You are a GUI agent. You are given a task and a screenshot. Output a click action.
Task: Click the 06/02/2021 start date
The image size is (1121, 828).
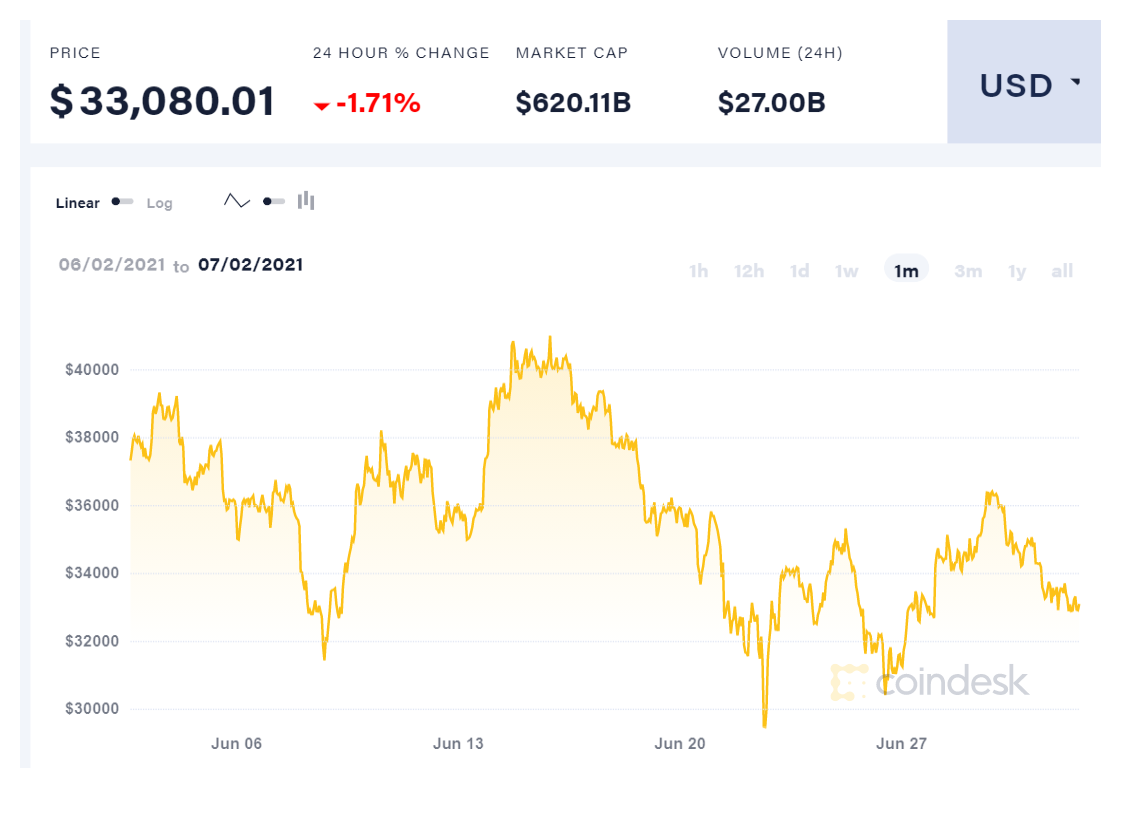(x=110, y=265)
